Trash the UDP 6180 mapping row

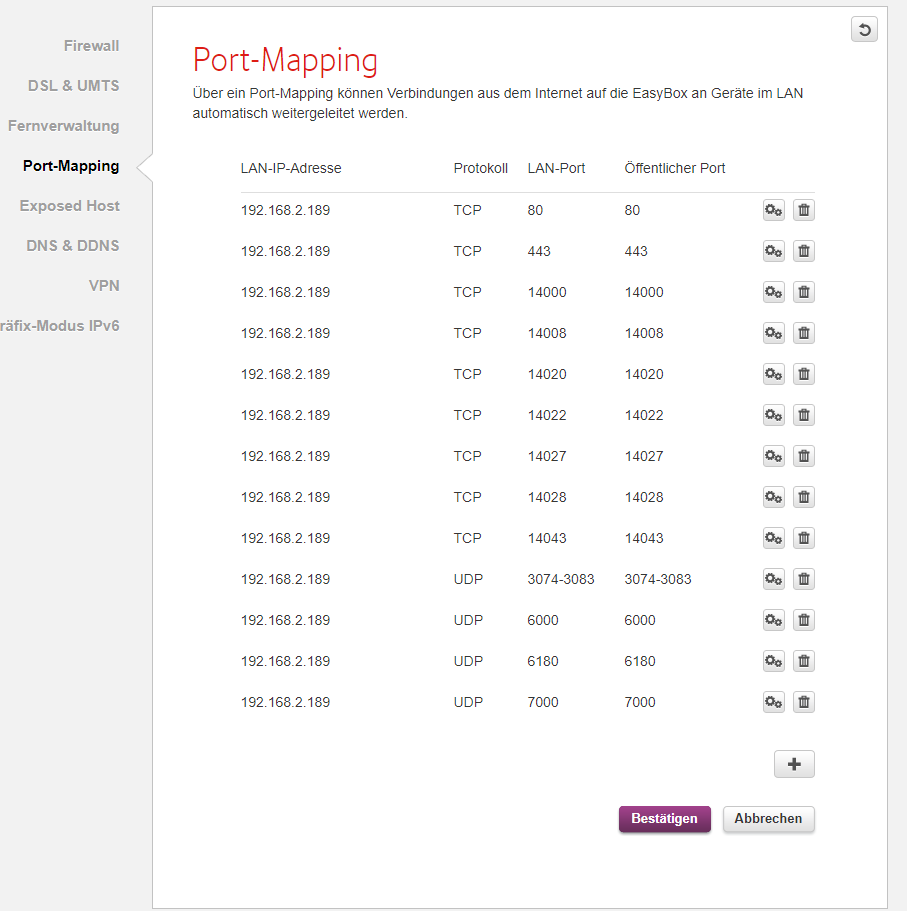coord(803,661)
